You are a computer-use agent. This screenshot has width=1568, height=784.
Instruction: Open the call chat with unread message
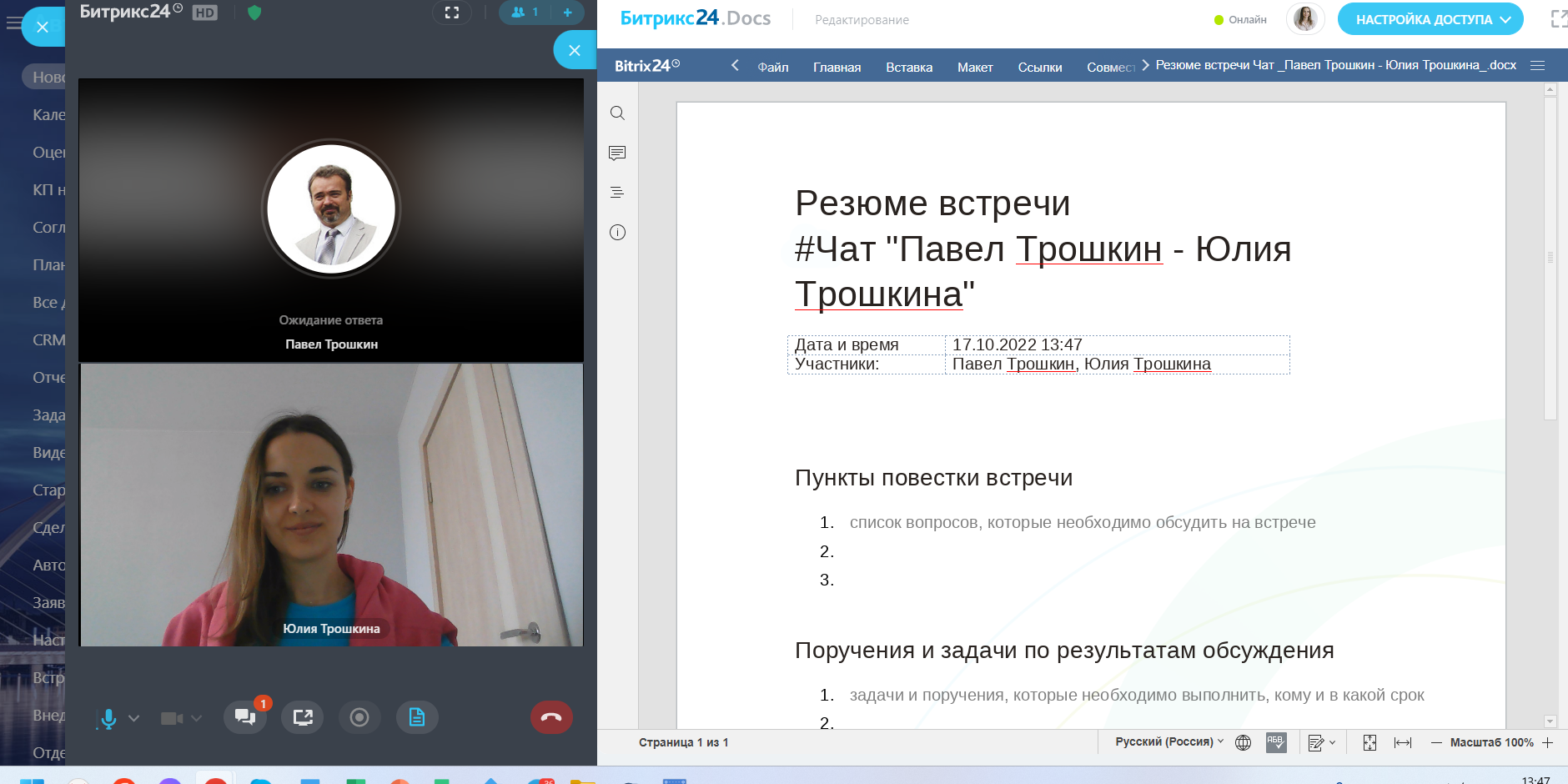click(245, 717)
